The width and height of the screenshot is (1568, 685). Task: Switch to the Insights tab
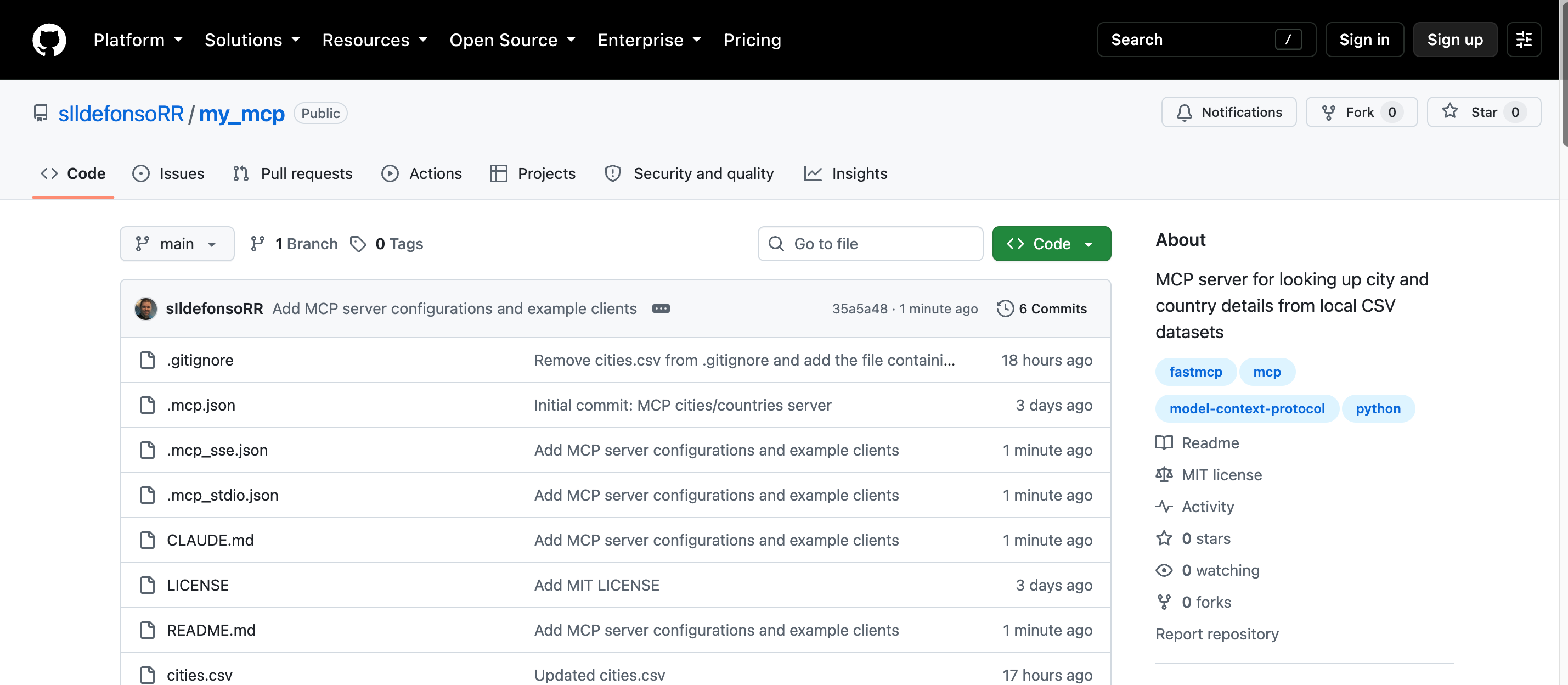coord(845,174)
